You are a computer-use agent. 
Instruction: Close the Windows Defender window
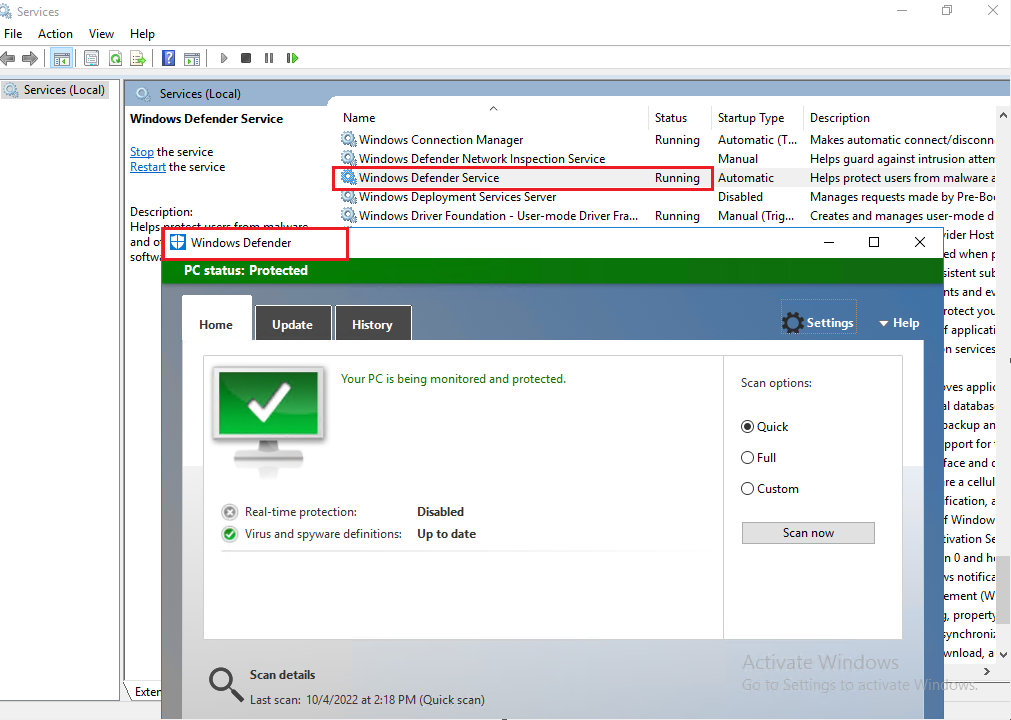(x=919, y=242)
